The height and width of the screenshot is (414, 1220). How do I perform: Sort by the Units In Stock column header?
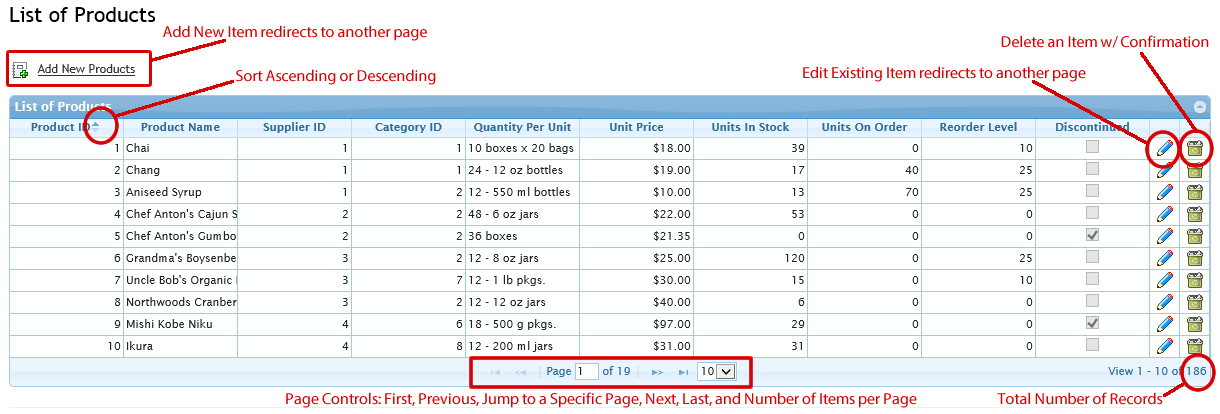[750, 127]
